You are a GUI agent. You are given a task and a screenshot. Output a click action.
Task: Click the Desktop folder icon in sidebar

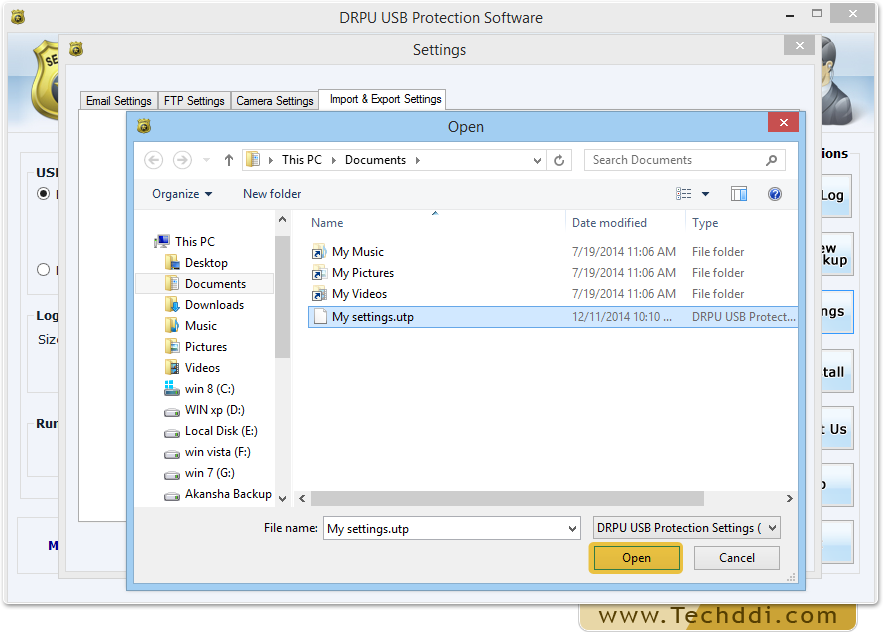[x=172, y=262]
